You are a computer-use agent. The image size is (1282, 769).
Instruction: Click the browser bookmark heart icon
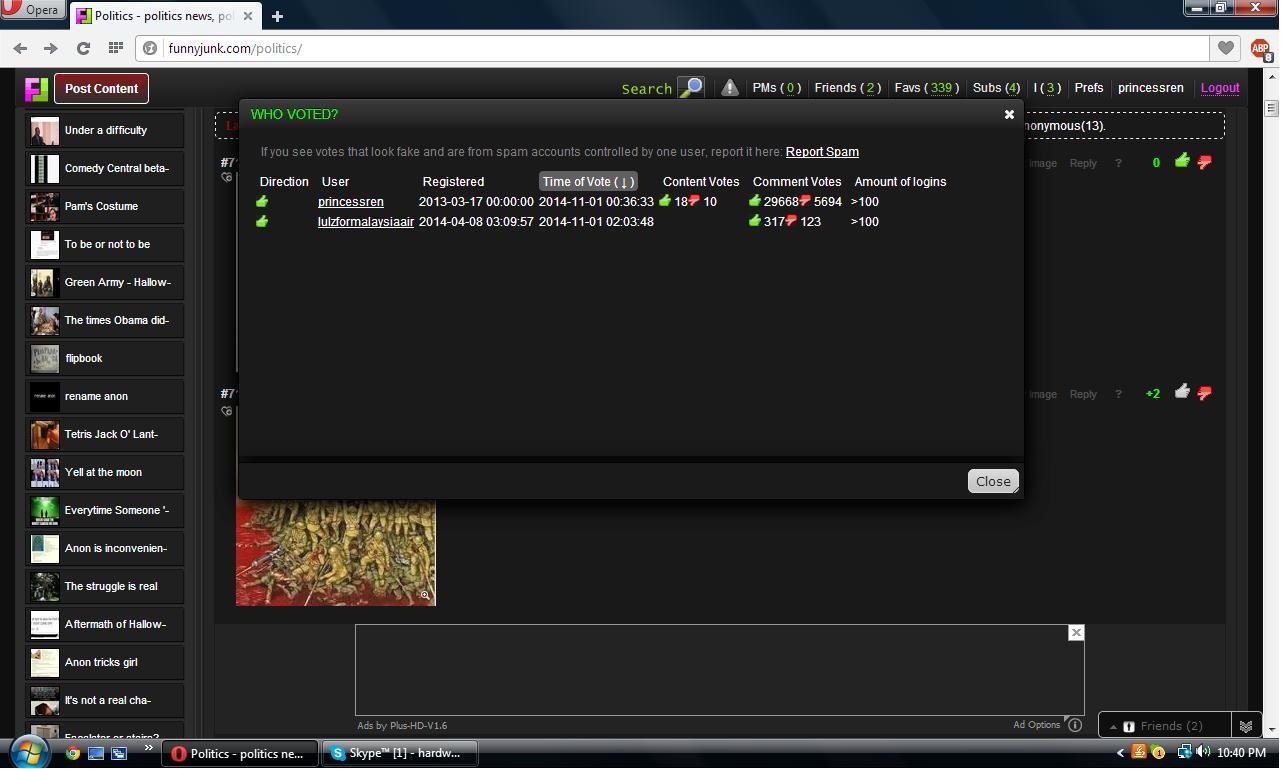click(1225, 48)
